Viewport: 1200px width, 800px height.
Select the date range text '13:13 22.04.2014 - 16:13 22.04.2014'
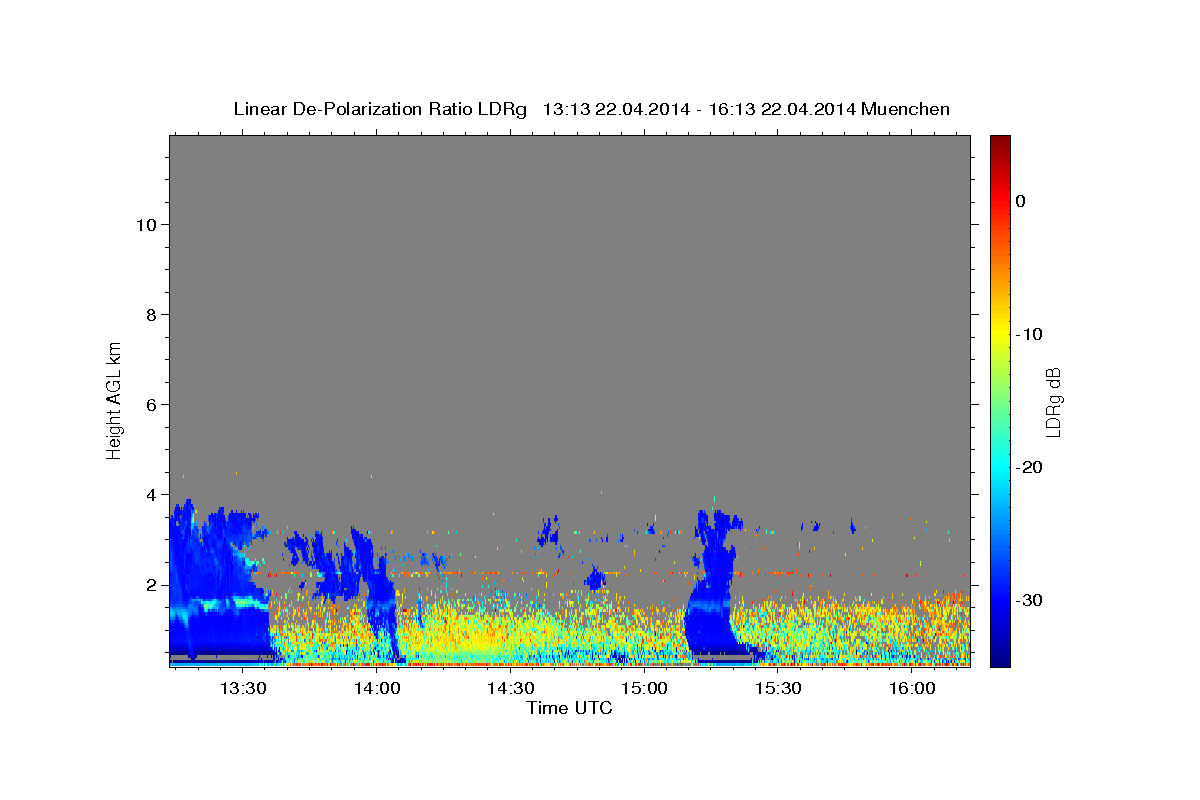pos(698,109)
